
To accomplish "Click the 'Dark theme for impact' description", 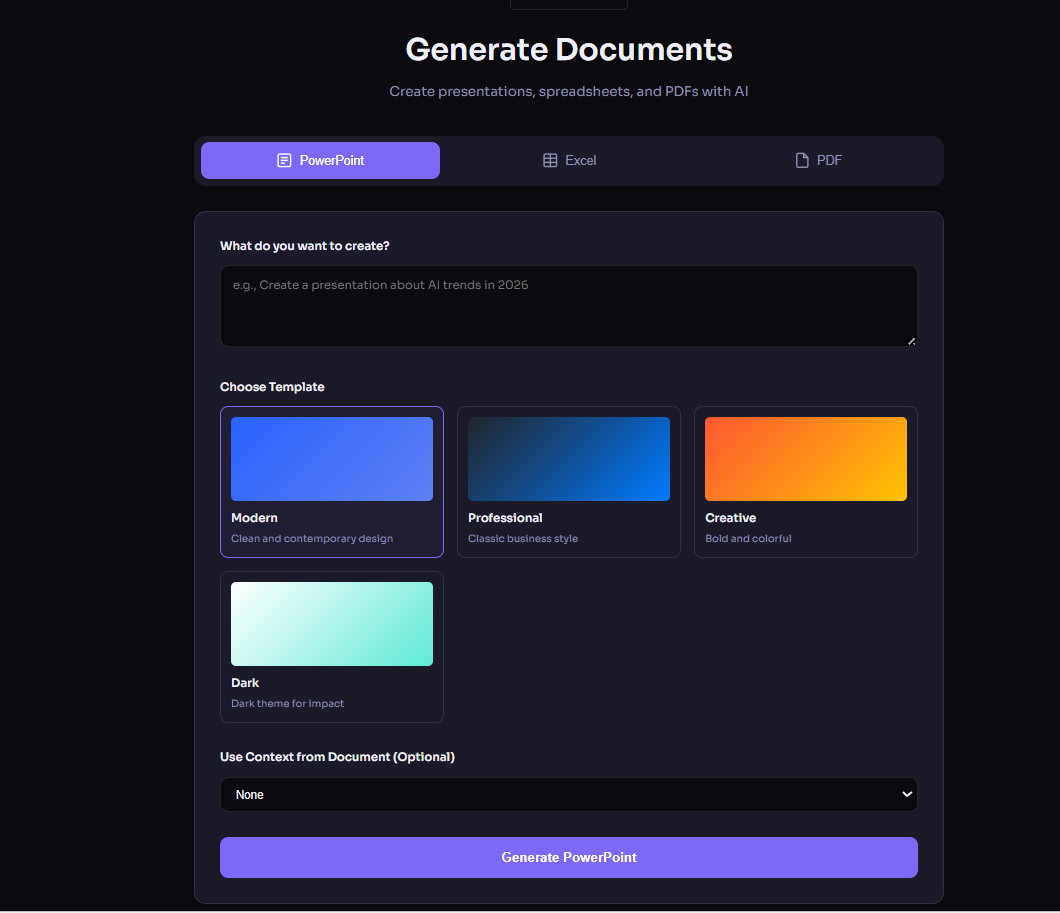I will pyautogui.click(x=287, y=704).
